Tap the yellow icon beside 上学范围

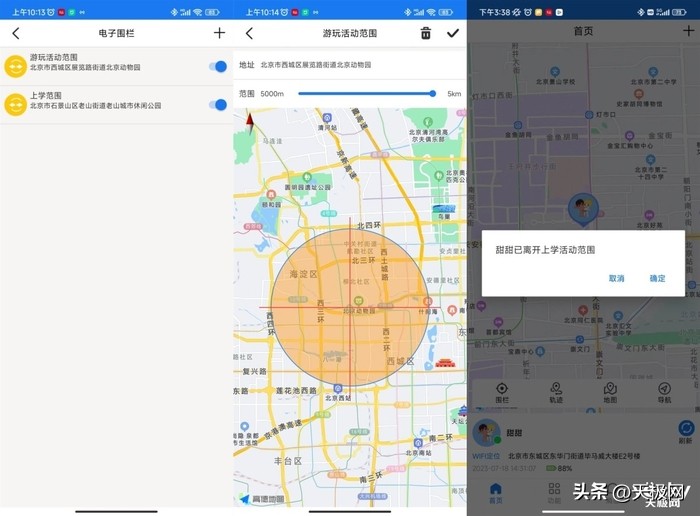[16, 104]
